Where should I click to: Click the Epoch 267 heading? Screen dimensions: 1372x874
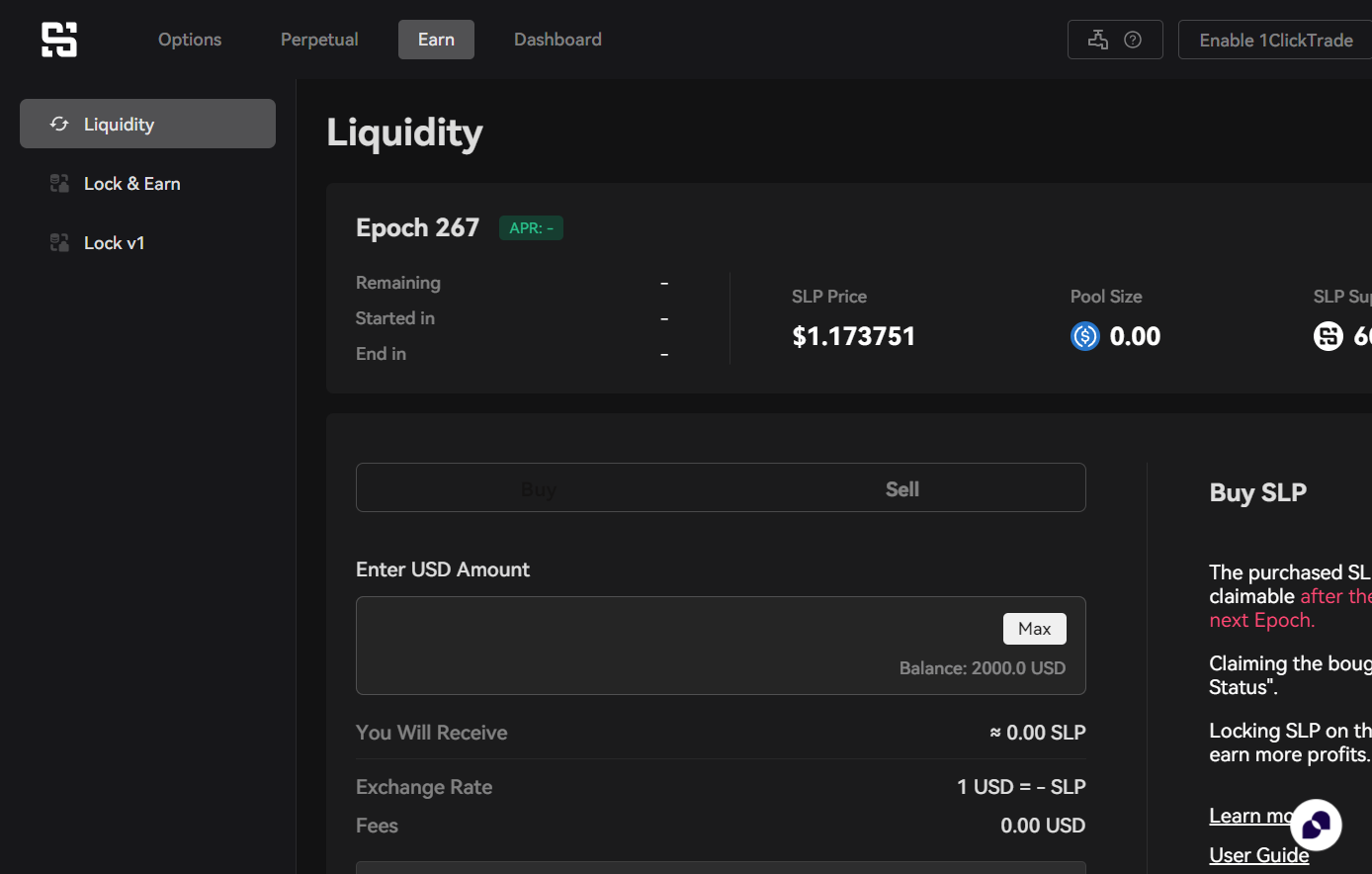pyautogui.click(x=417, y=227)
